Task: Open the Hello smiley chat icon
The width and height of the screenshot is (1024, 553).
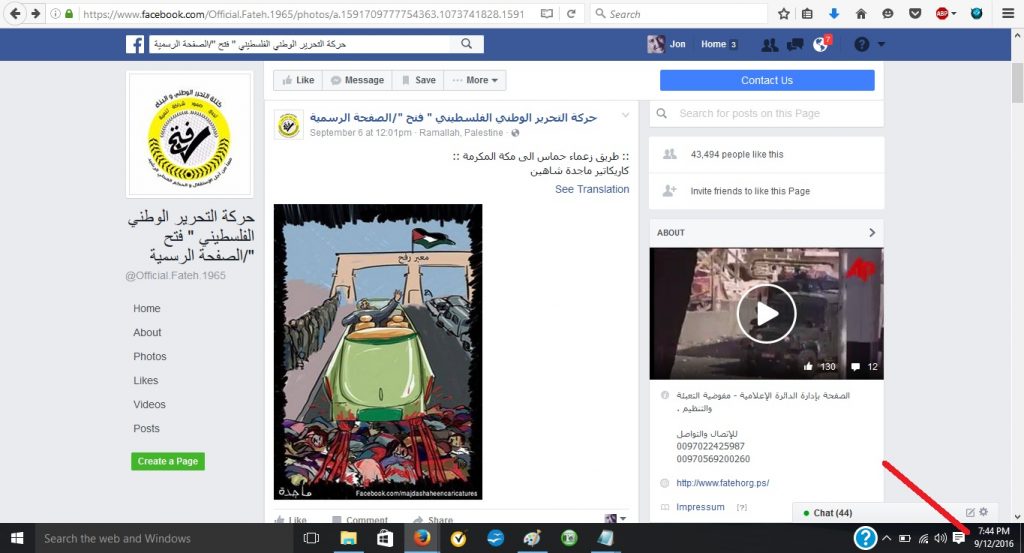Action: point(888,14)
